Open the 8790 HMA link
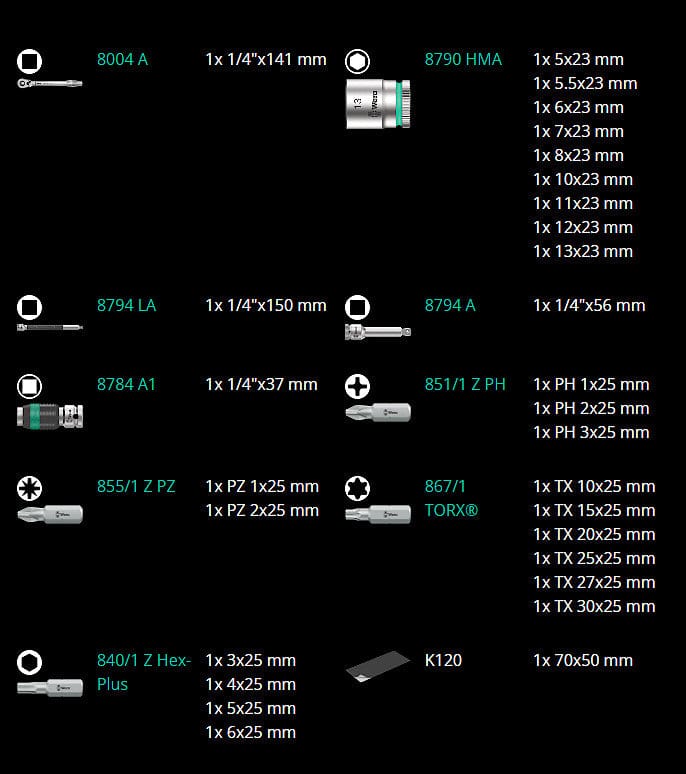This screenshot has height=774, width=686. pos(463,59)
